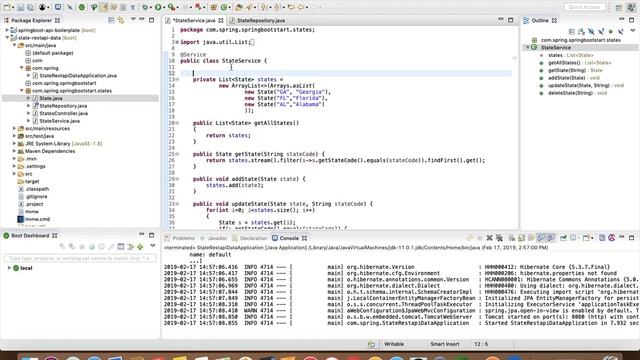
Task: Click the green Boot Dashboard toolbar icon
Action: 82,7
